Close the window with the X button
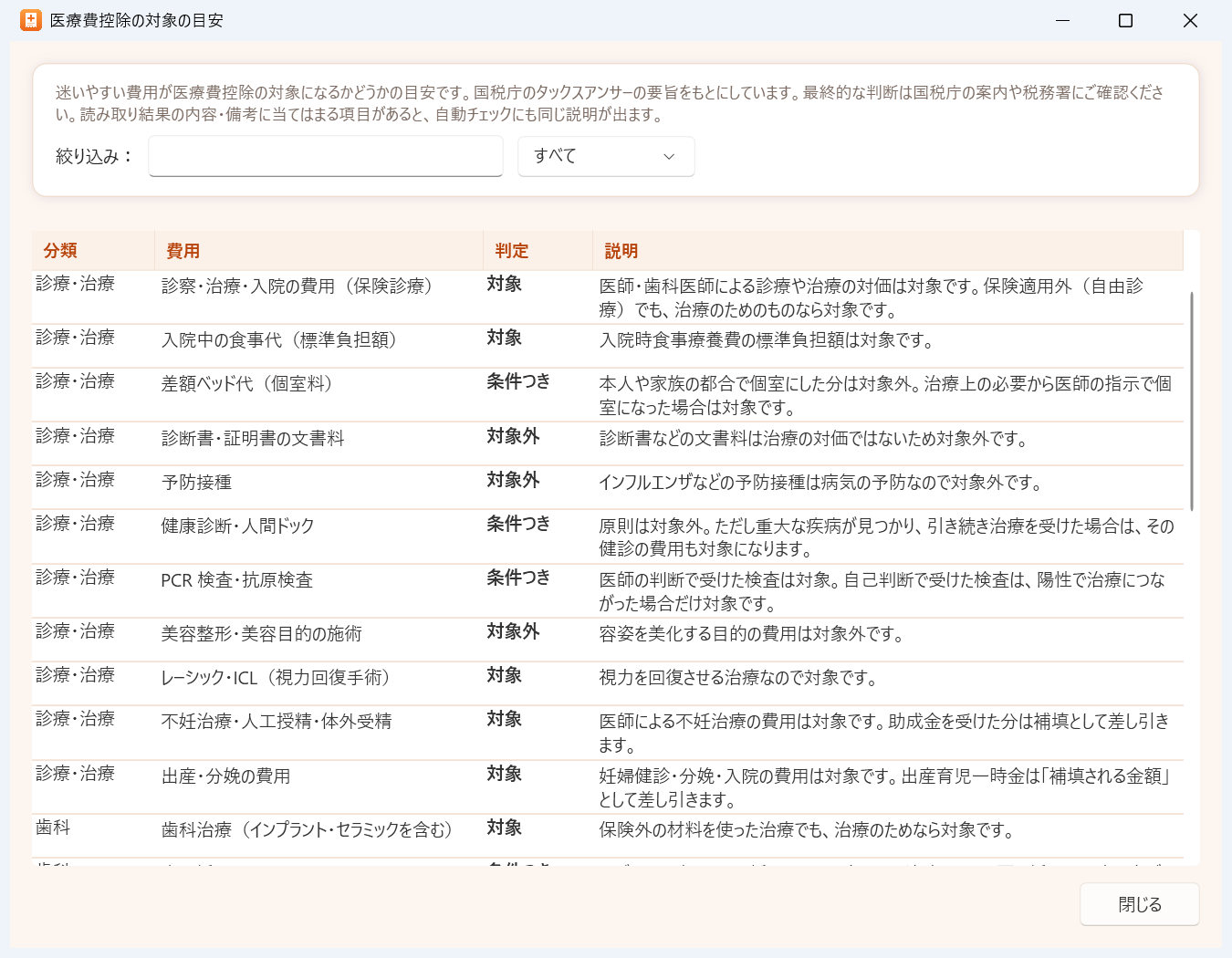 1190,20
